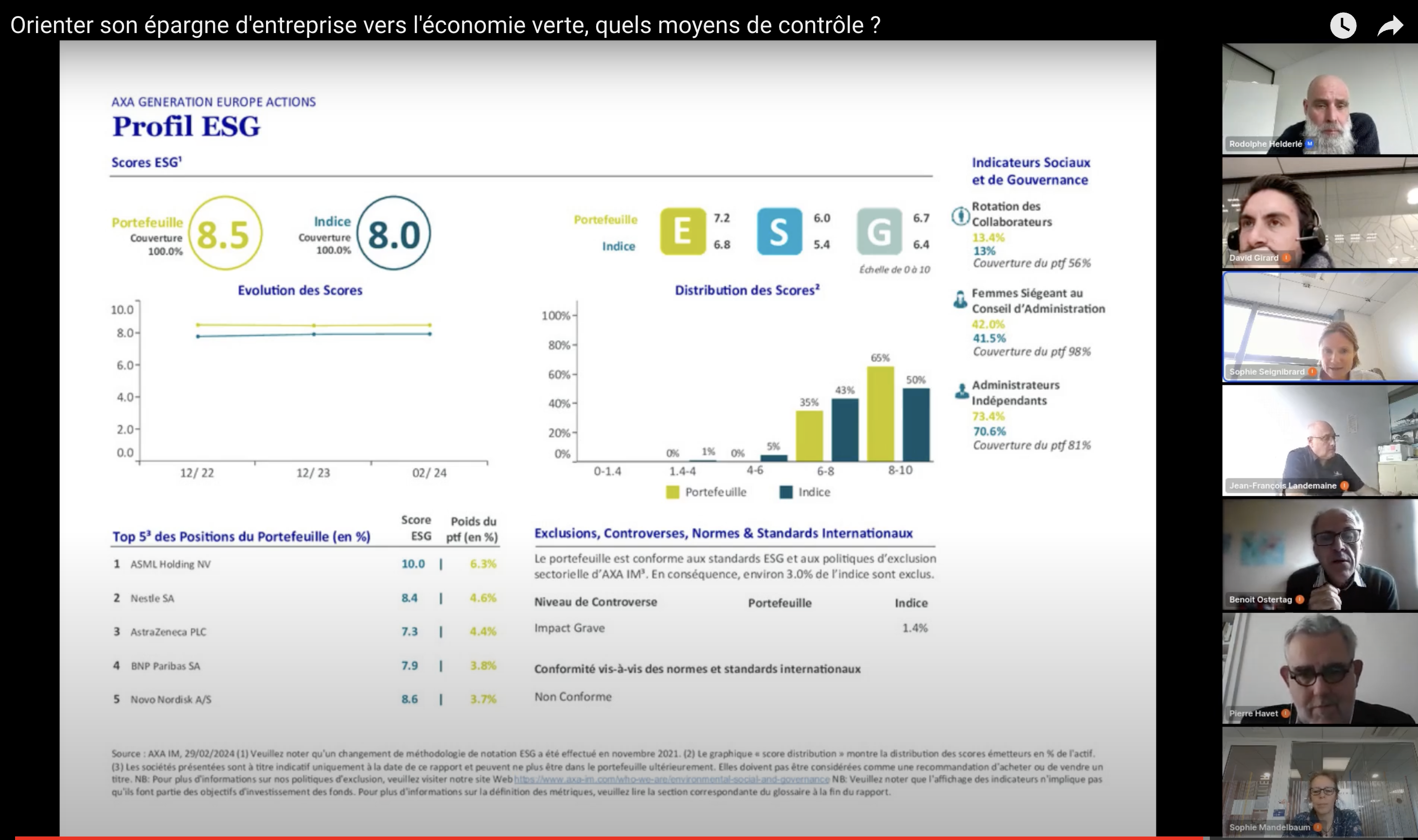Click the 43% dark blue bar
Viewport: 1418px width, 840px height.
point(845,430)
